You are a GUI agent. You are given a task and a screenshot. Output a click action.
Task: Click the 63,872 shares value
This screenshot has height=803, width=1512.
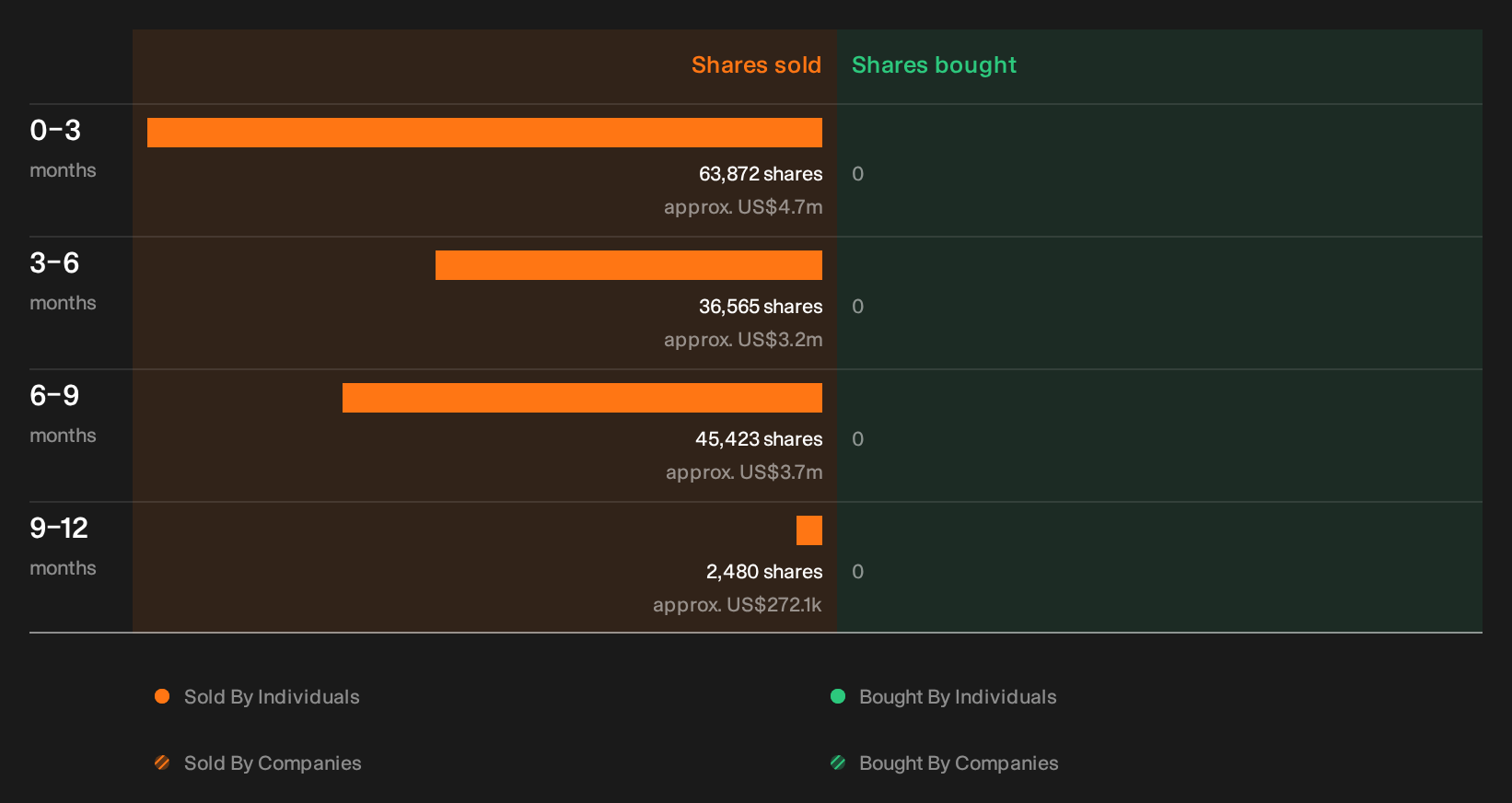761,174
